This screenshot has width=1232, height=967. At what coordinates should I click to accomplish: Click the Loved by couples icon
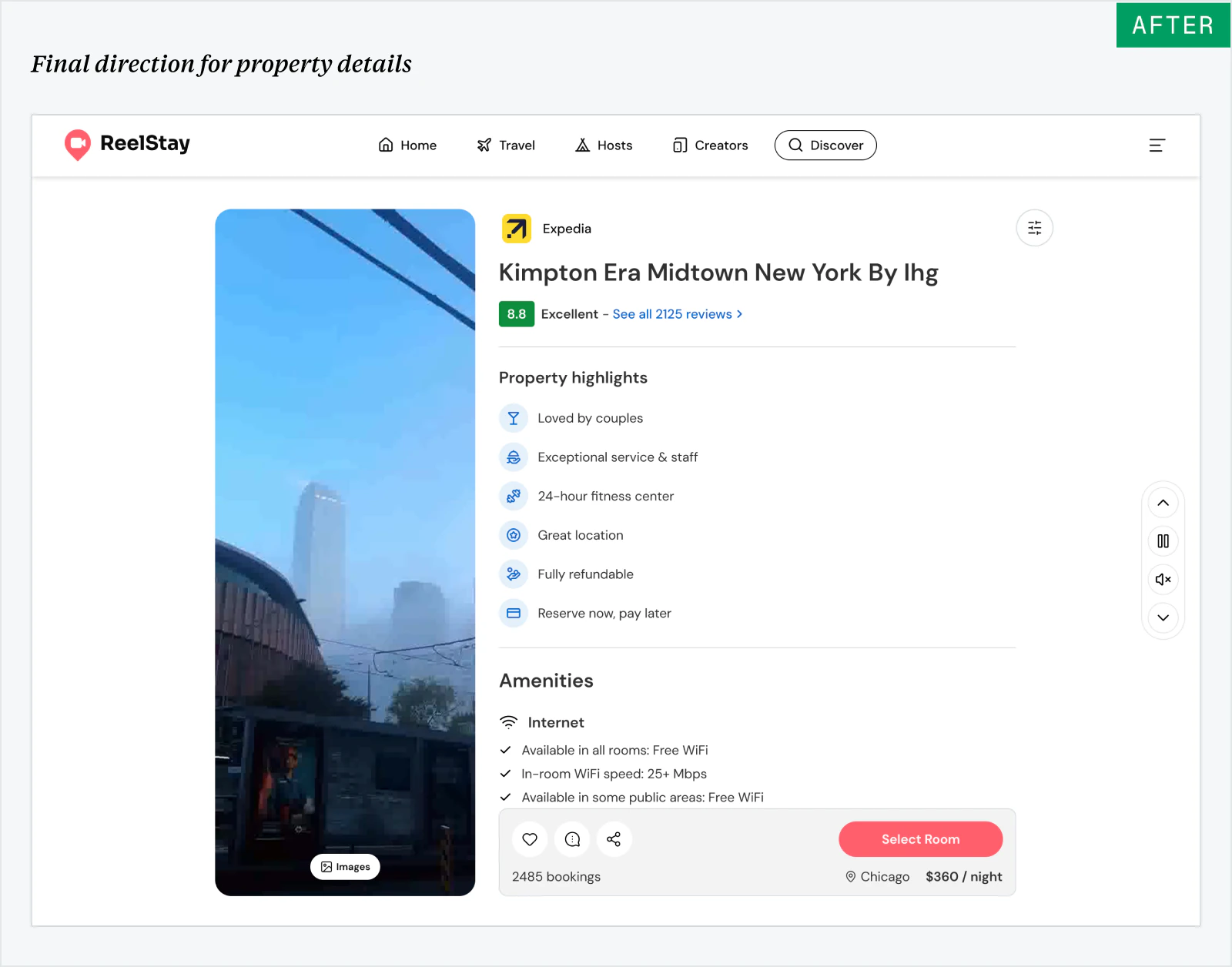click(x=514, y=418)
